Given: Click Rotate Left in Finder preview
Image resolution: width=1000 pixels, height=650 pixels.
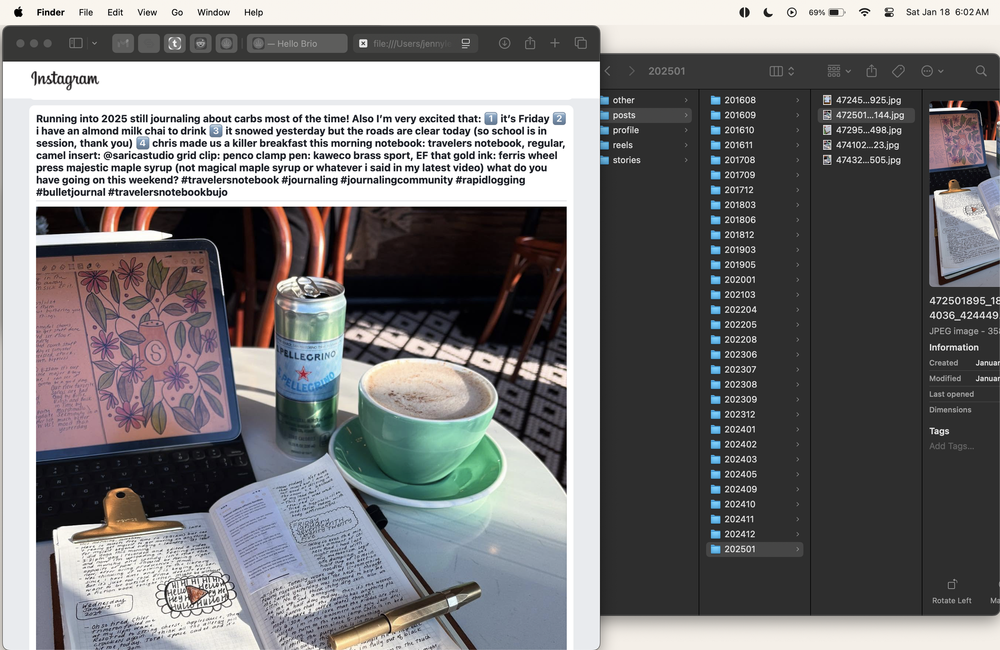Looking at the screenshot, I should [952, 591].
